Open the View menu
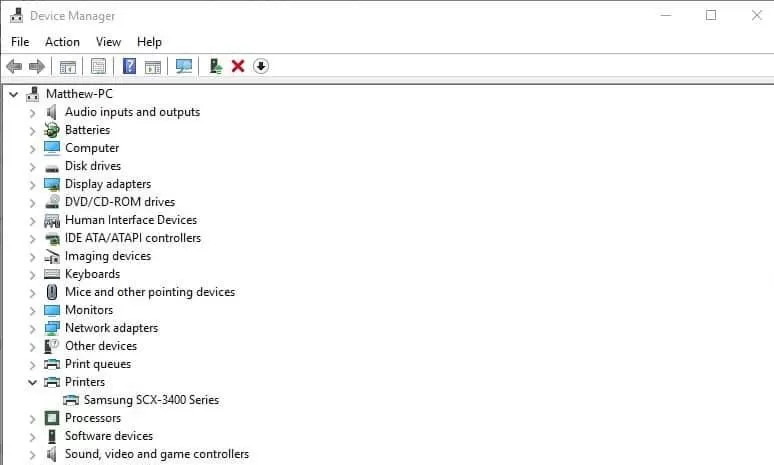This screenshot has height=465, width=774. pyautogui.click(x=109, y=42)
